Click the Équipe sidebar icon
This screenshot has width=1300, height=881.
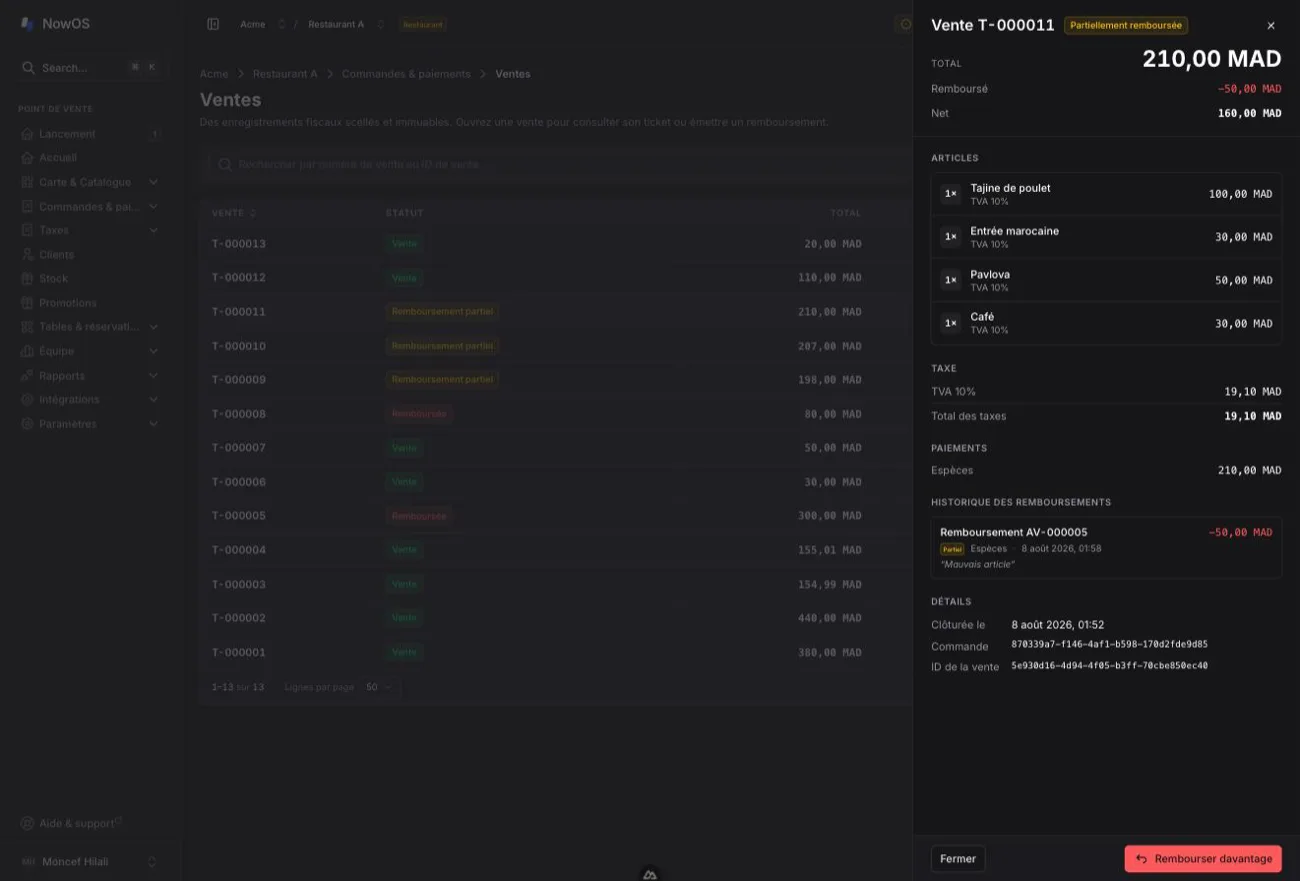(28, 351)
